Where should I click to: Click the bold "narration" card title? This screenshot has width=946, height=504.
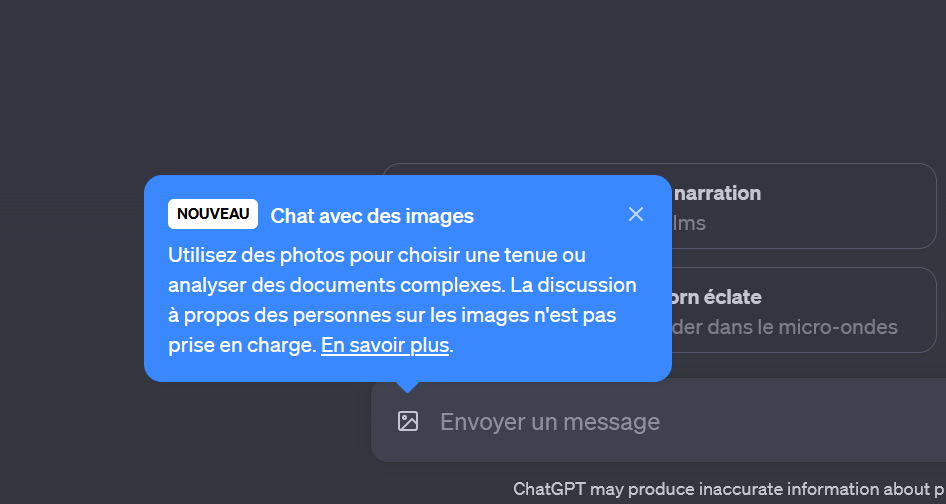coord(717,193)
